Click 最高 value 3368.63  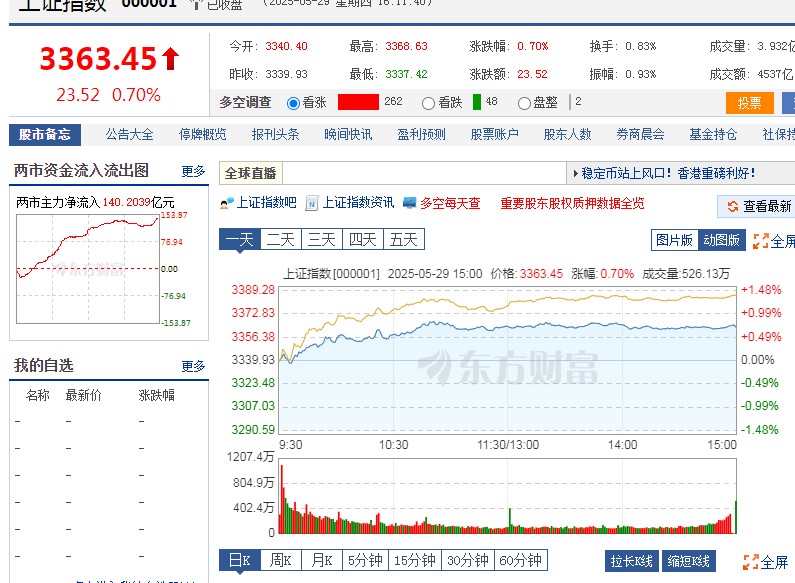point(406,46)
